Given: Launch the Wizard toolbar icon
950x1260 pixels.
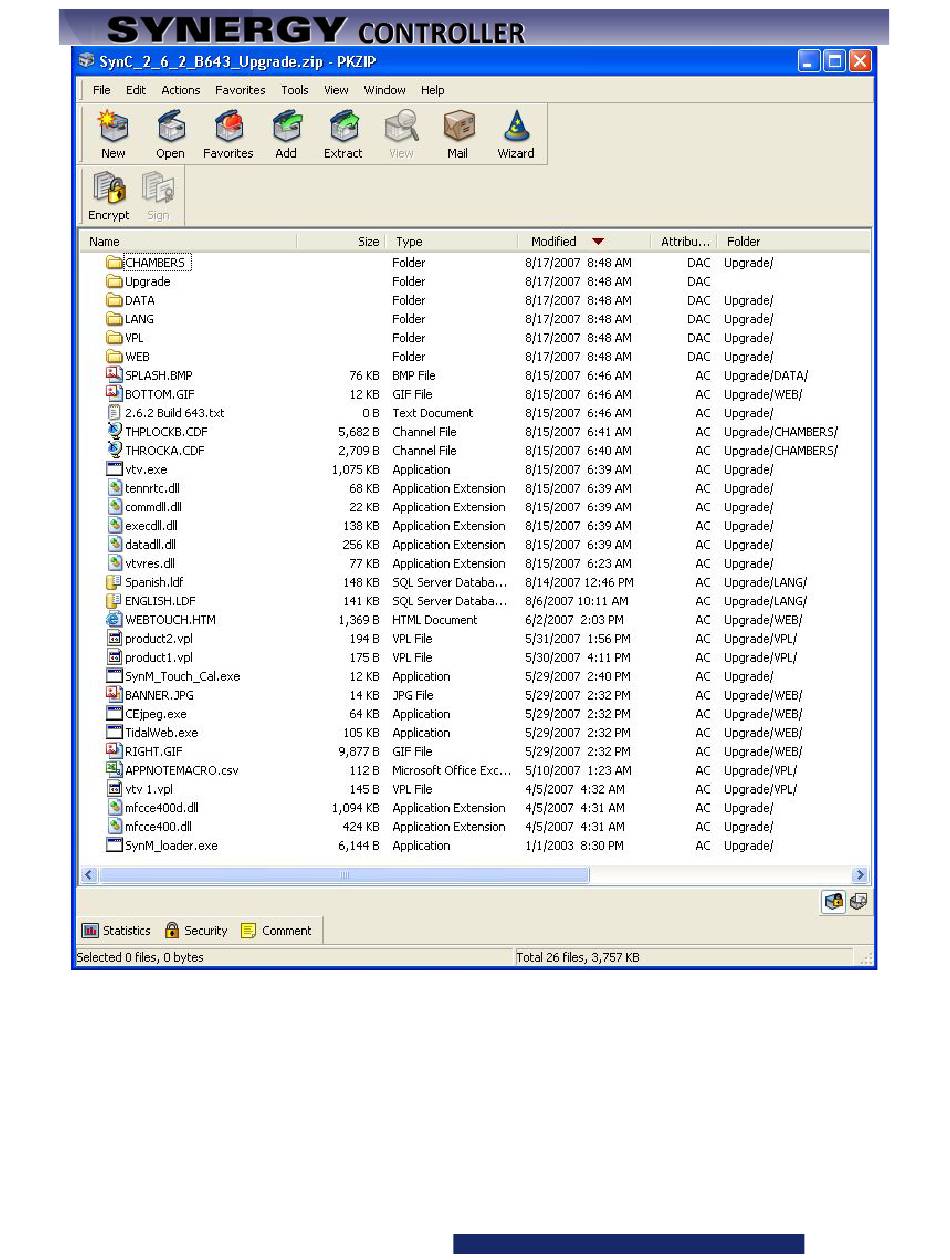Looking at the screenshot, I should pyautogui.click(x=516, y=127).
